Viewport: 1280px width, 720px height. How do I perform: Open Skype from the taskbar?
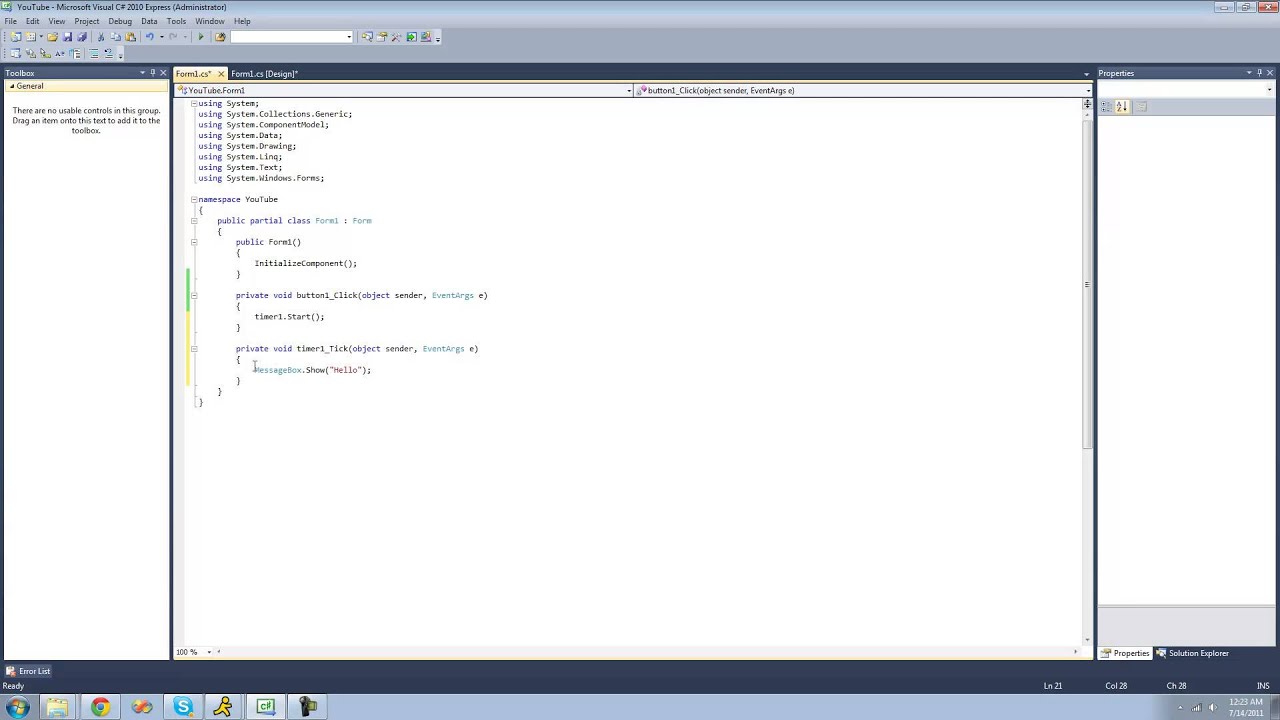183,707
